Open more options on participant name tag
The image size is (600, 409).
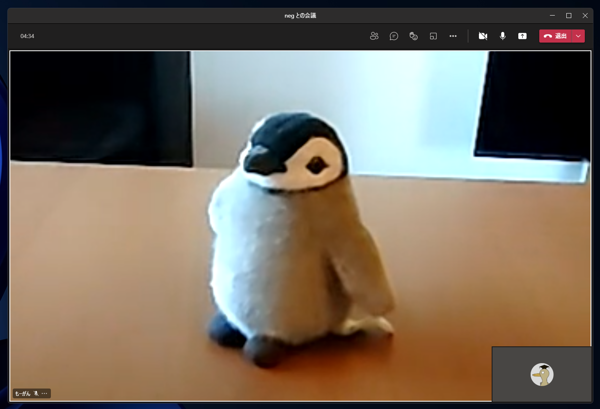click(45, 393)
